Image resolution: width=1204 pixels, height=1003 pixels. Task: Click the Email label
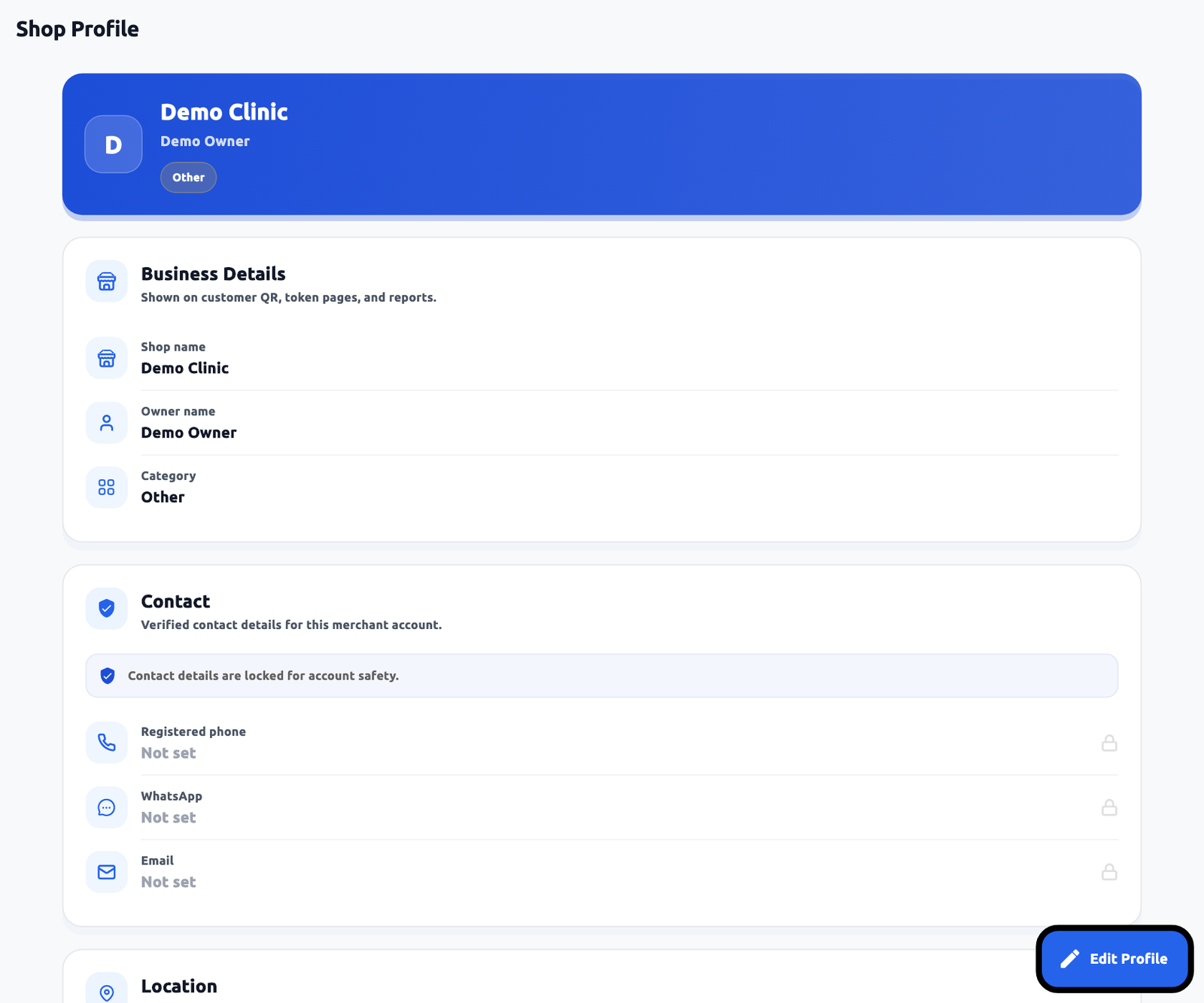click(x=157, y=861)
